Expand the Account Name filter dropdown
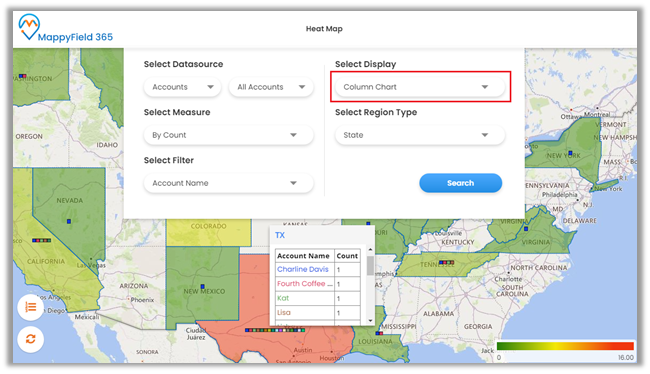 [228, 183]
